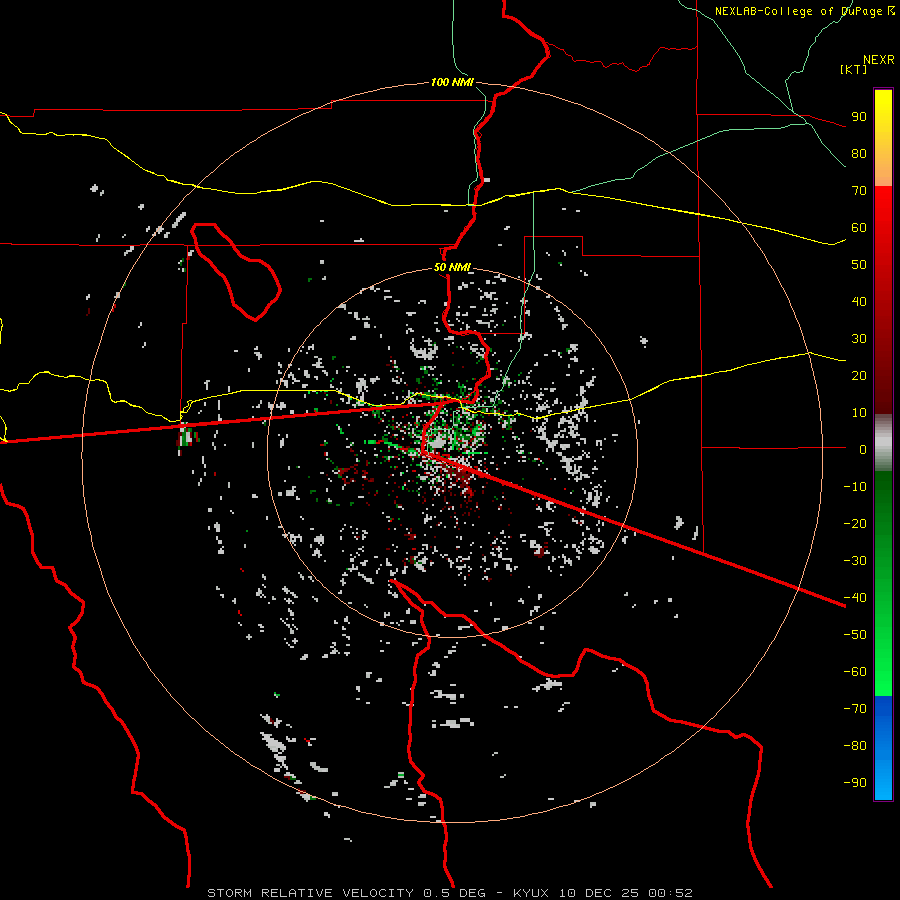
Task: Click the 60 value on the color scale
Action: [859, 227]
